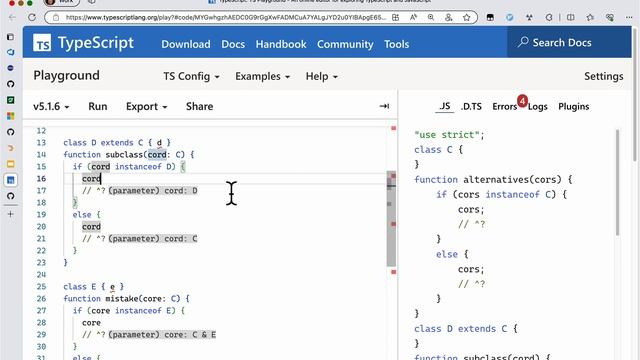The width and height of the screenshot is (640, 360).
Task: Click the JS output panel vertical scrollbar
Action: [x=617, y=182]
